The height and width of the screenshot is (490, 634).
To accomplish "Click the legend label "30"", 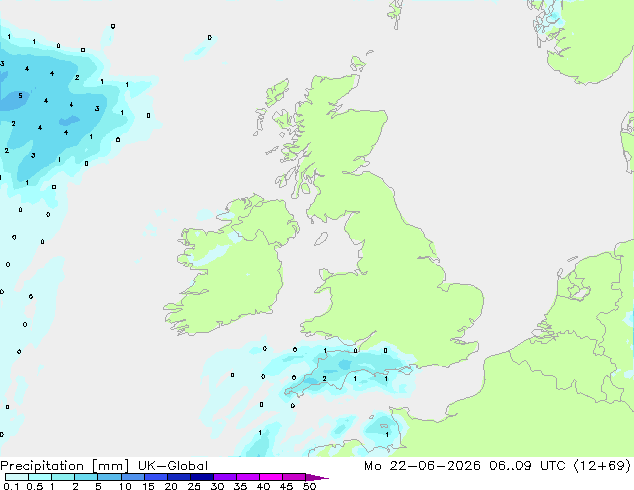I will [x=217, y=486].
